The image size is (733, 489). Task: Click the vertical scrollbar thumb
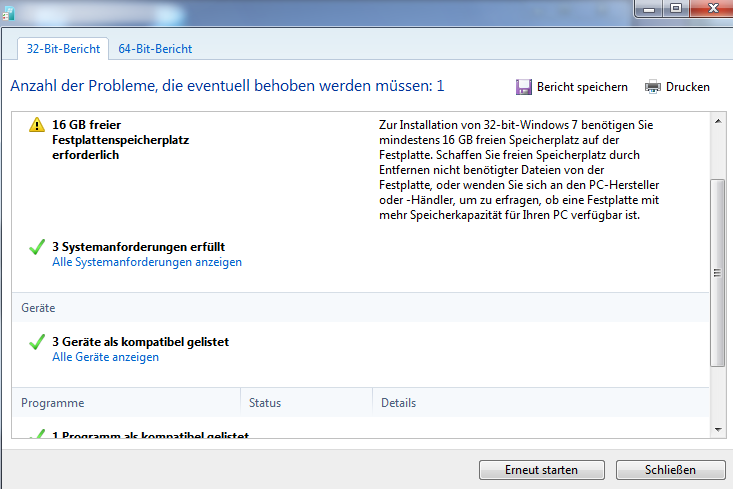tap(718, 273)
